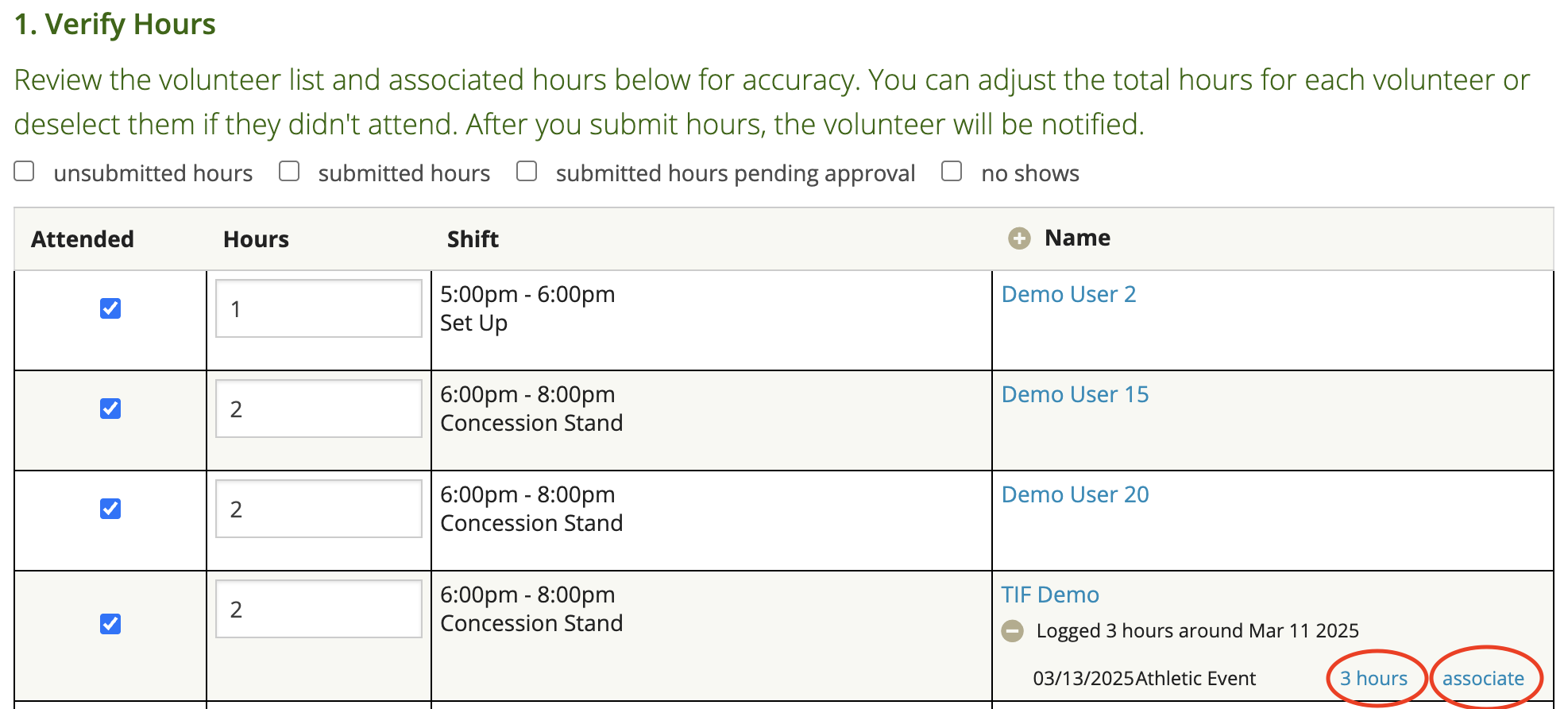Uncheck attended box for Demo User 15
Viewport: 1568px width, 709px height.
point(110,409)
